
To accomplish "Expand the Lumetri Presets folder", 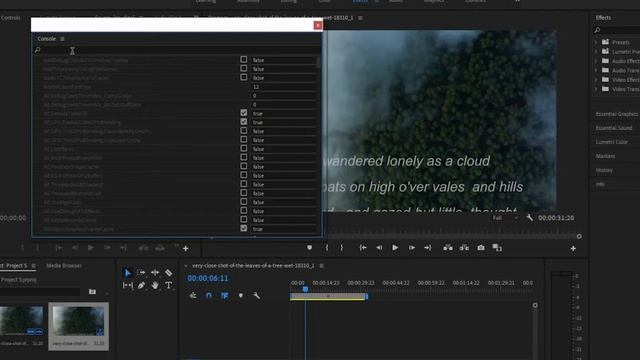I will (596, 51).
